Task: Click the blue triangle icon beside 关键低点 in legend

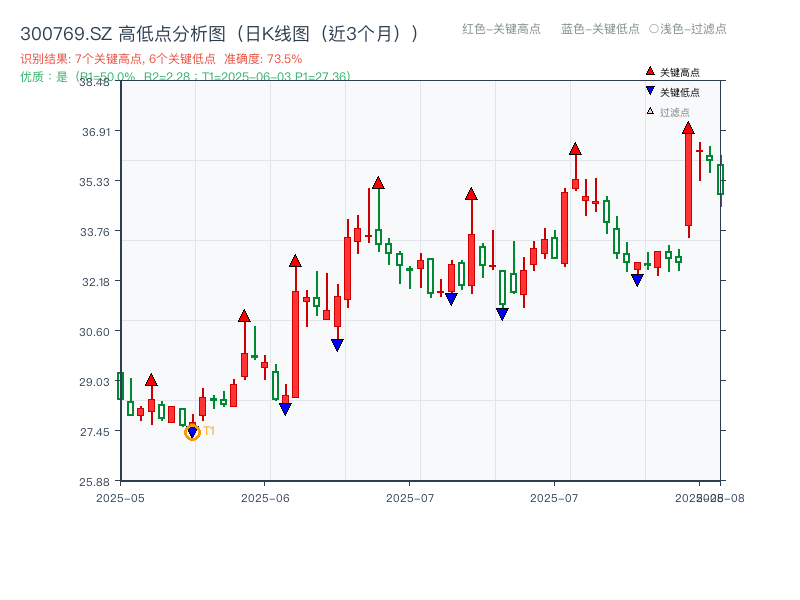Action: (x=650, y=92)
